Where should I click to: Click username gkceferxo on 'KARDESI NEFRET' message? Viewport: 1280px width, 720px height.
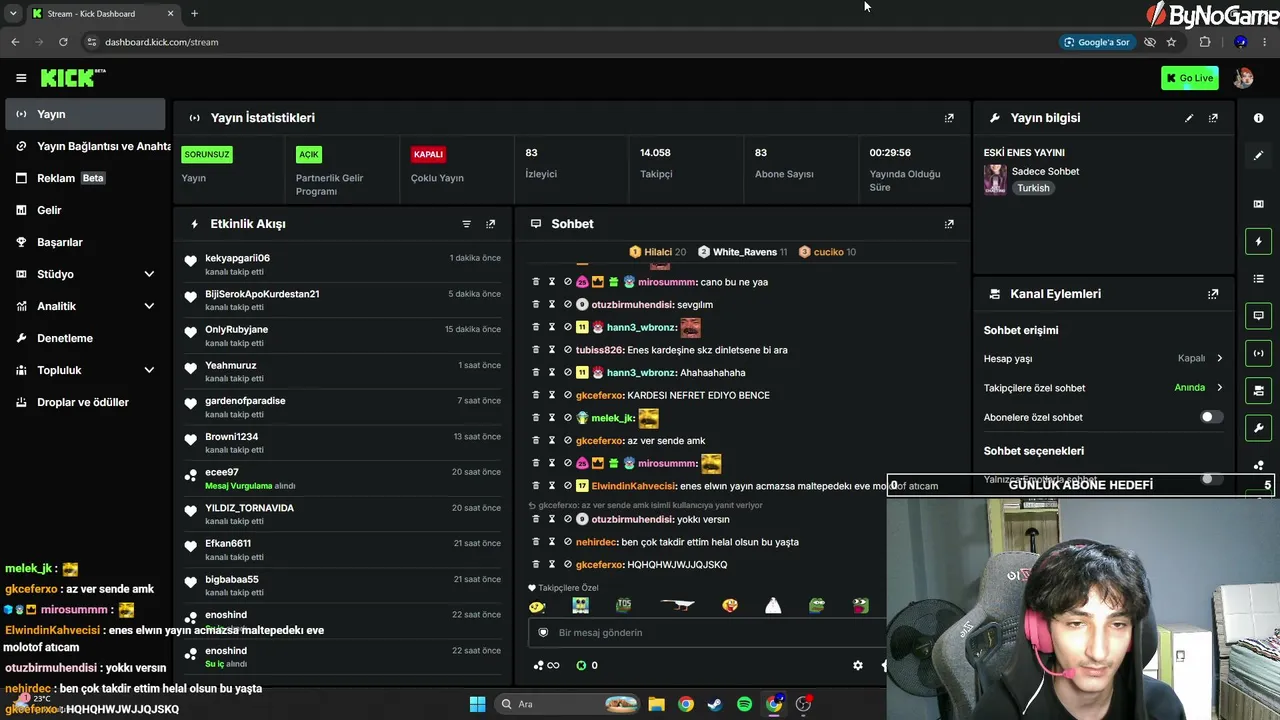[x=600, y=395]
